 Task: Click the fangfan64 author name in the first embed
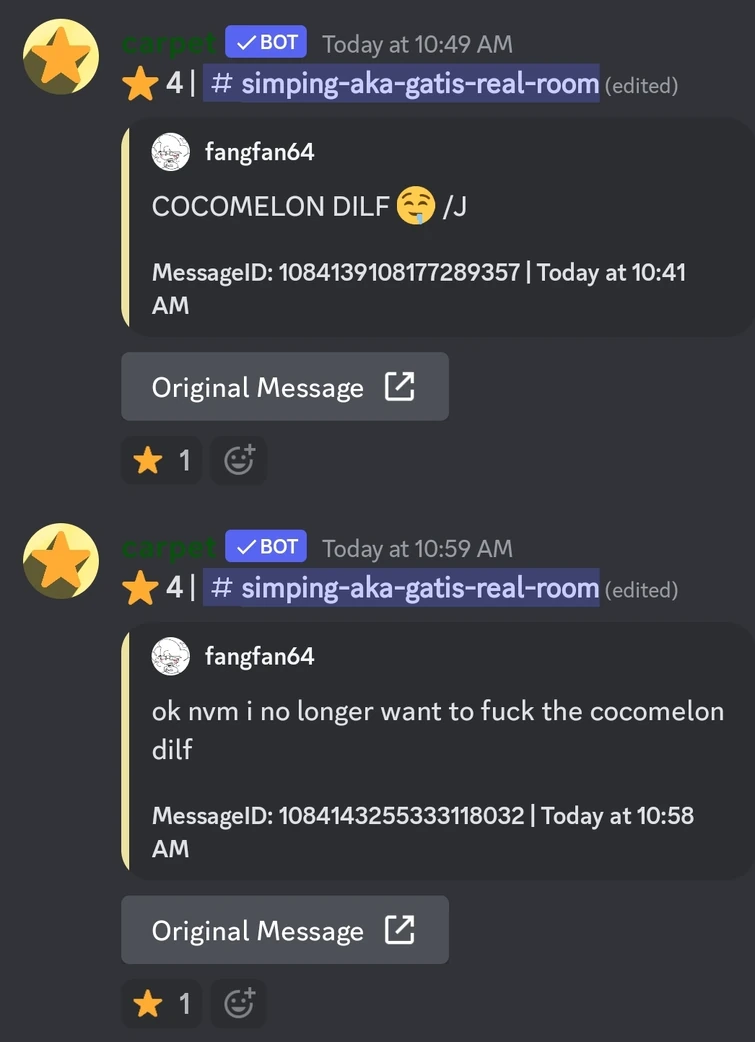pyautogui.click(x=259, y=153)
